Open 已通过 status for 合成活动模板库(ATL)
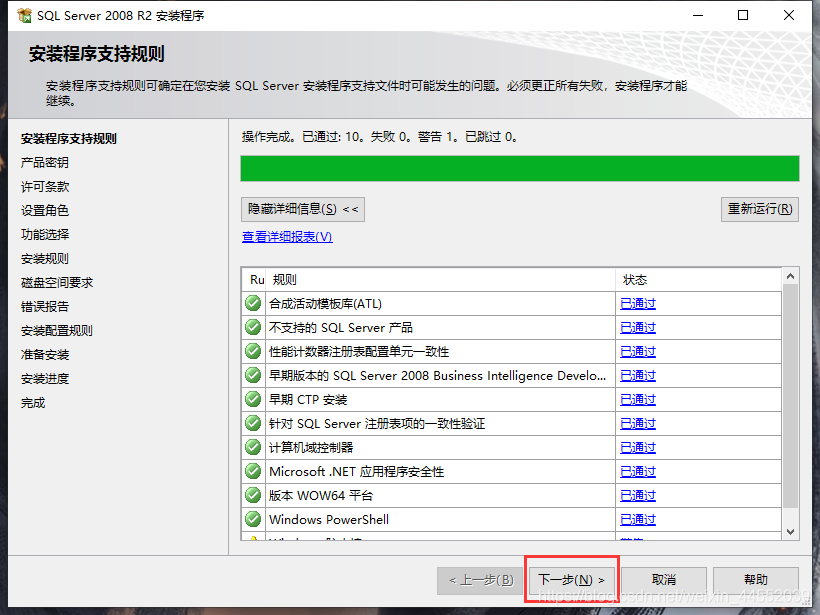 [x=637, y=304]
